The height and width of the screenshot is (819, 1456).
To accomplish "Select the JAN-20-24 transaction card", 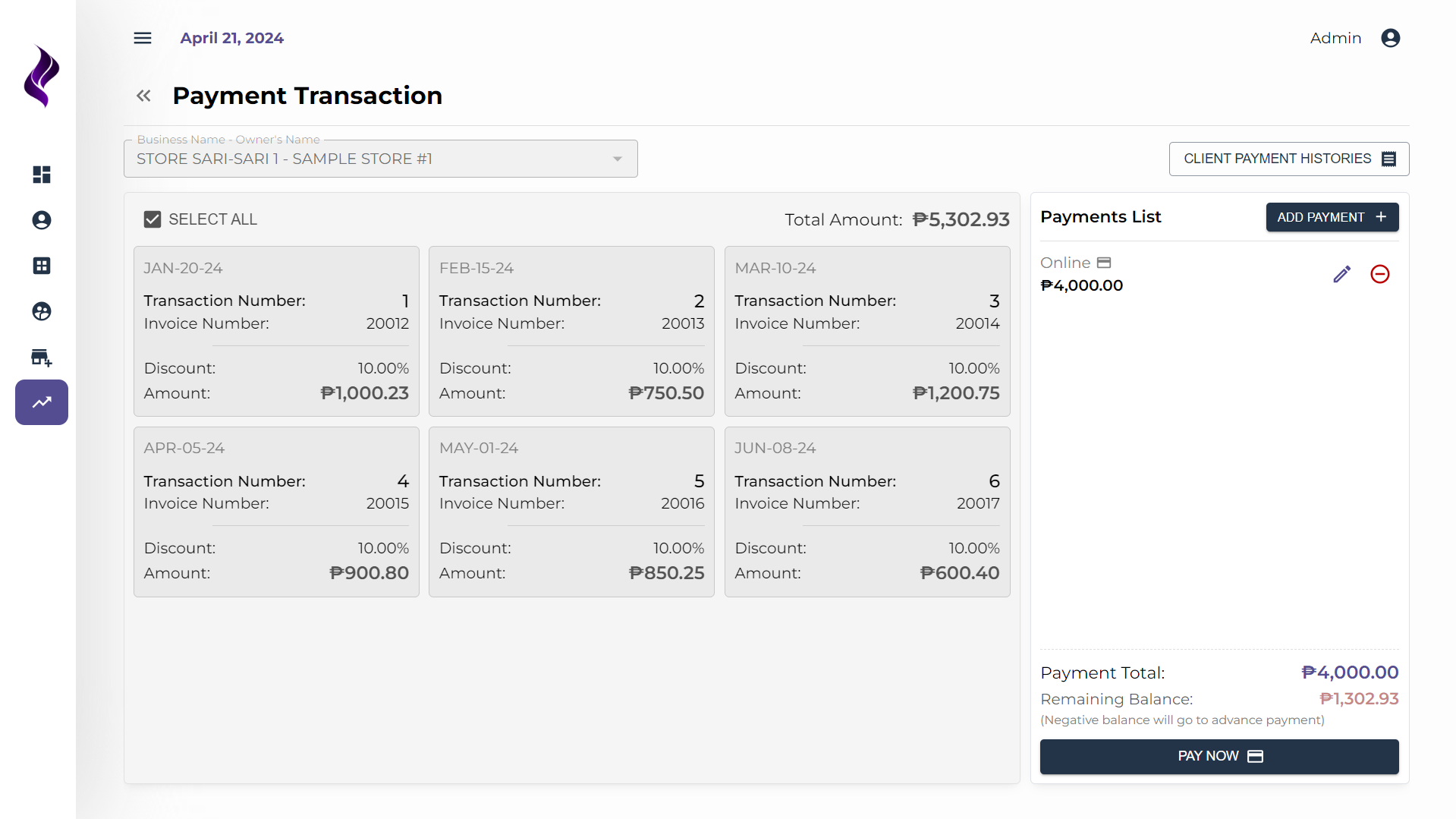I will [x=275, y=331].
